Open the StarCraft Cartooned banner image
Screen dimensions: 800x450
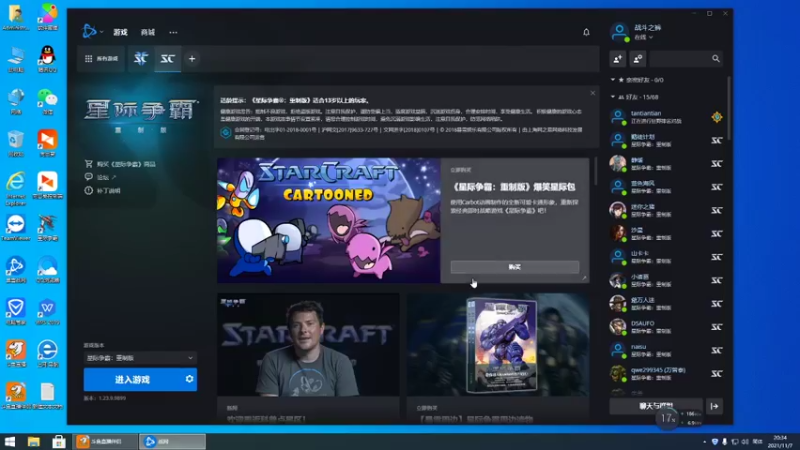[329, 220]
